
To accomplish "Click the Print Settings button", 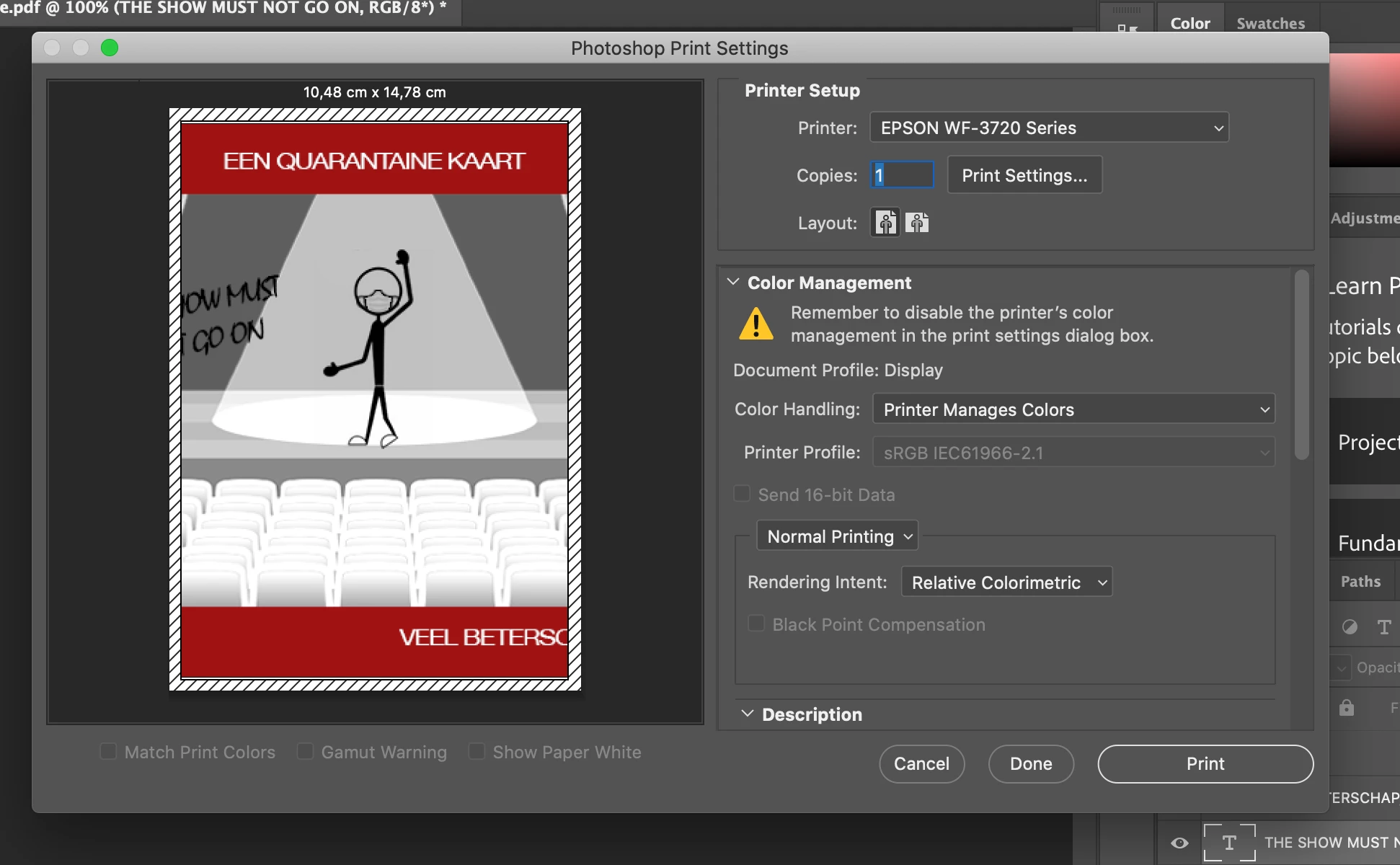I will coord(1024,175).
